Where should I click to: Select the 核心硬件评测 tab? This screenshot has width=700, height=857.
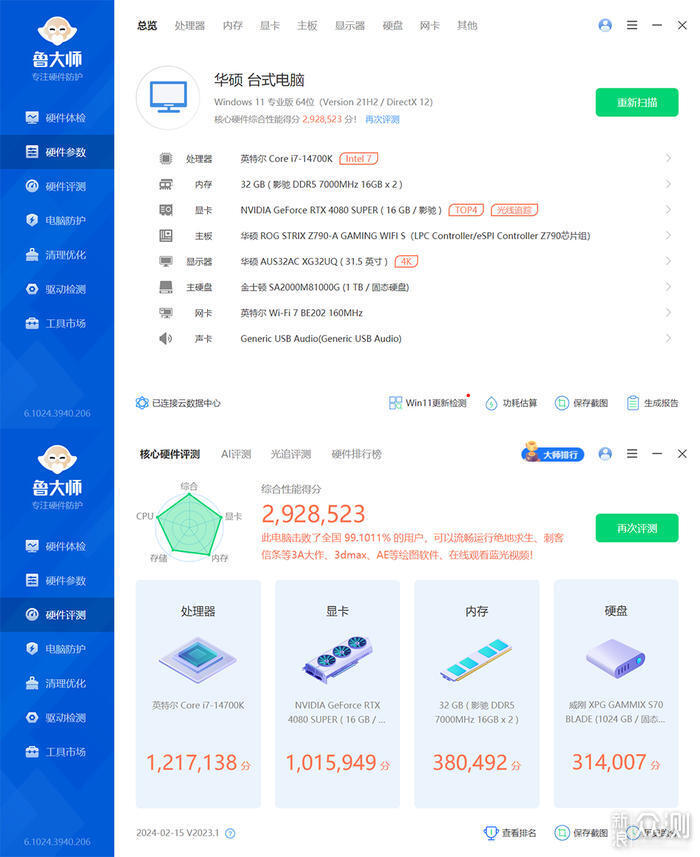pos(169,454)
